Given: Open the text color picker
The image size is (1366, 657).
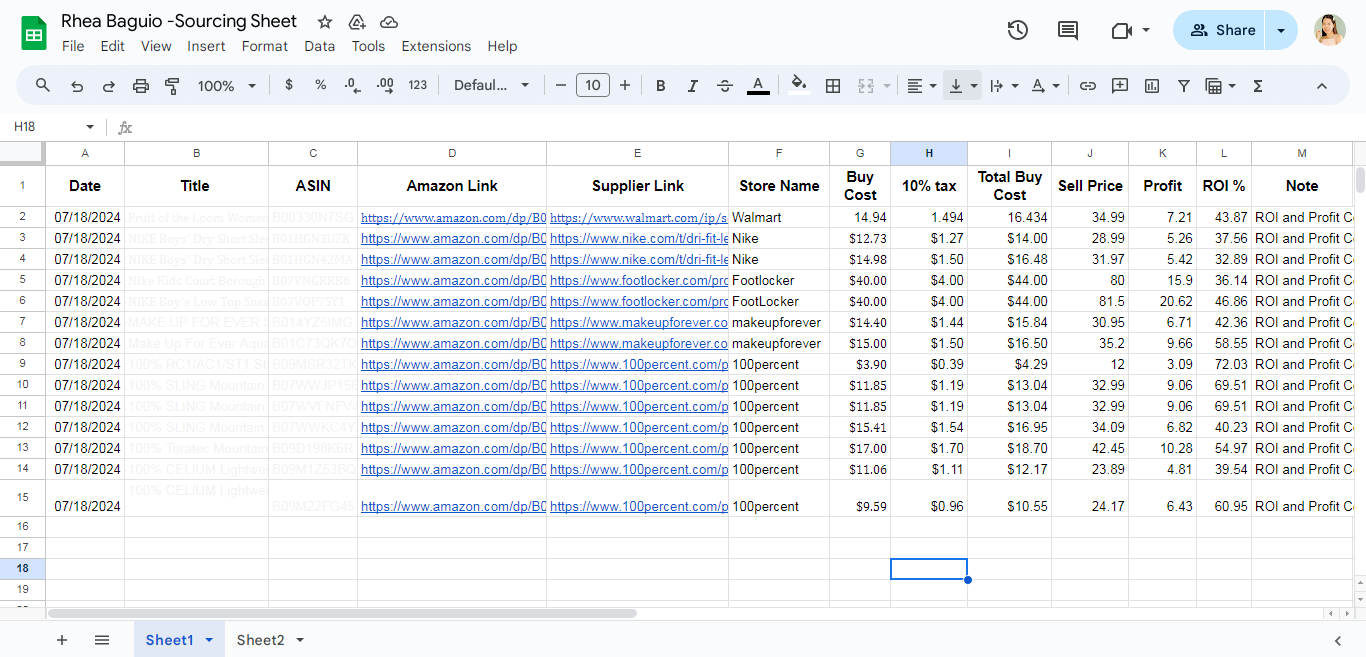Looking at the screenshot, I should [x=758, y=86].
